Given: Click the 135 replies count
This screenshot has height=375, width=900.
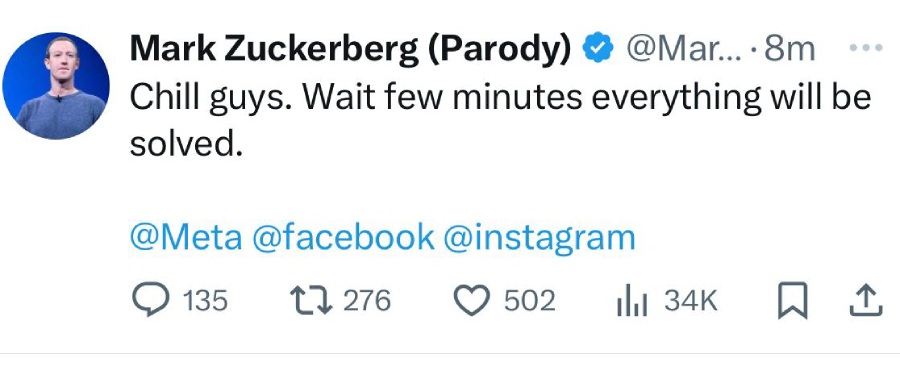Looking at the screenshot, I should [205, 301].
